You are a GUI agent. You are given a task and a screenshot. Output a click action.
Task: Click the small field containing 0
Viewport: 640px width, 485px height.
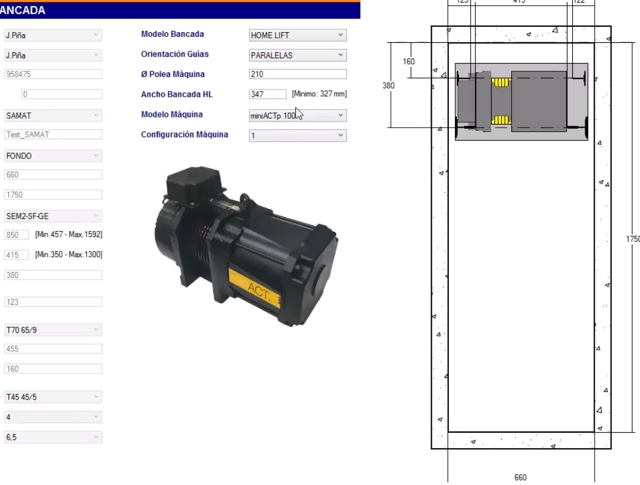point(61,94)
